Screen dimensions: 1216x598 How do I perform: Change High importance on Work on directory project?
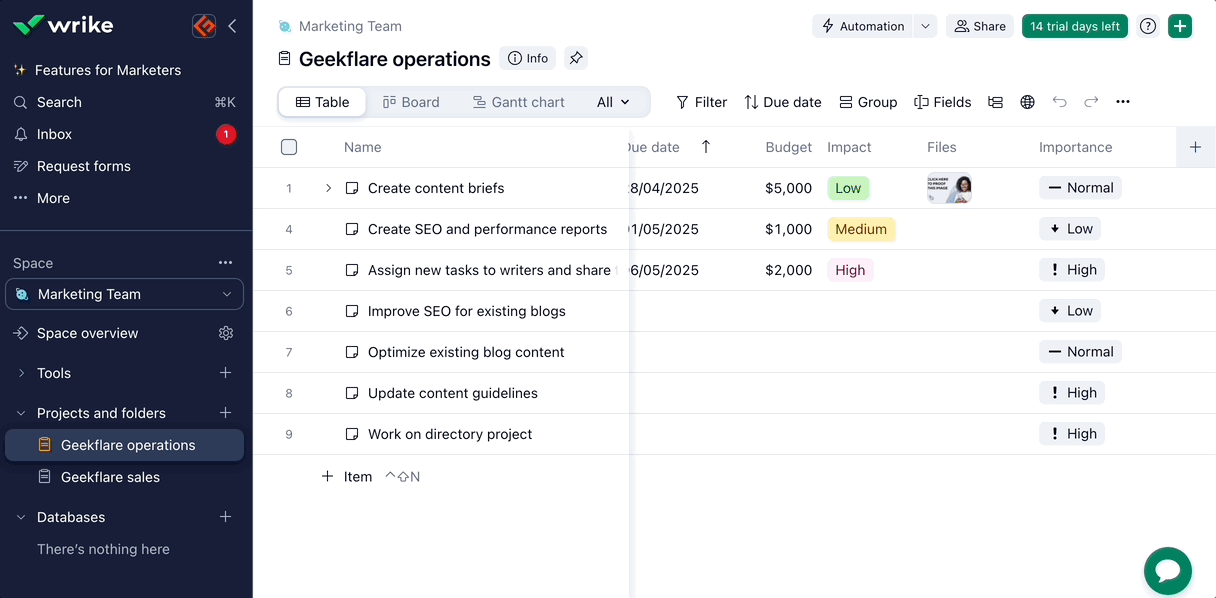click(1072, 434)
